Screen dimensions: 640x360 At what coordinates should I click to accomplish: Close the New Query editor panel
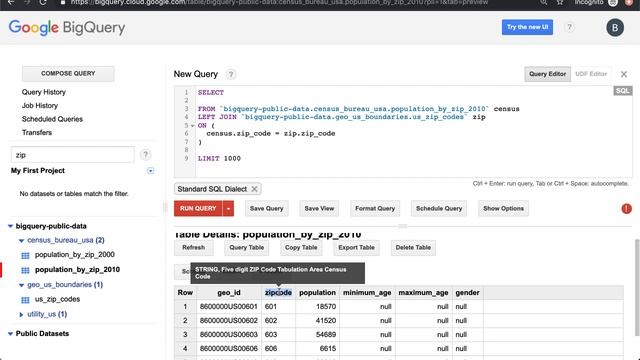coord(624,74)
